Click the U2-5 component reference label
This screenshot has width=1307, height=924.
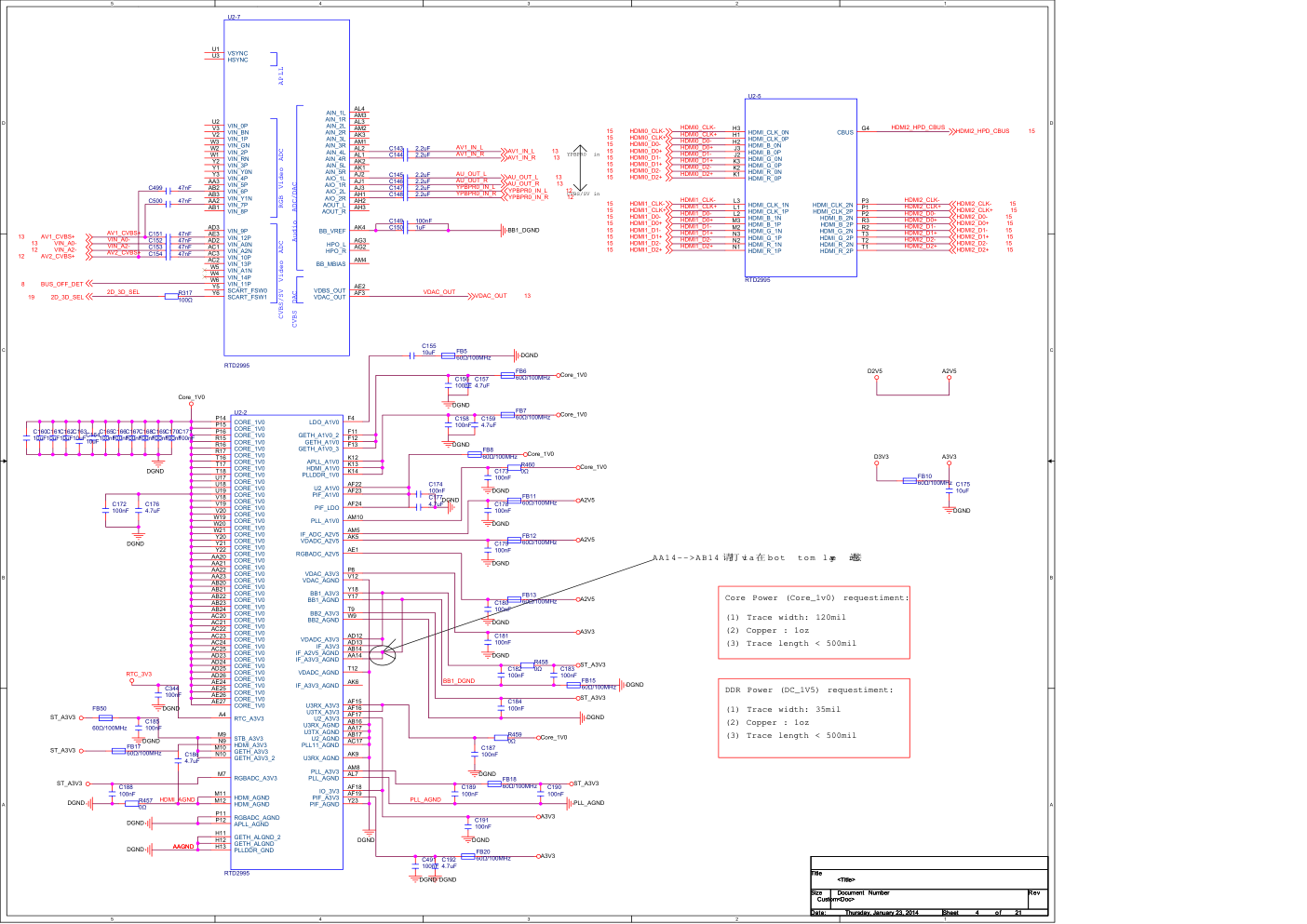754,96
